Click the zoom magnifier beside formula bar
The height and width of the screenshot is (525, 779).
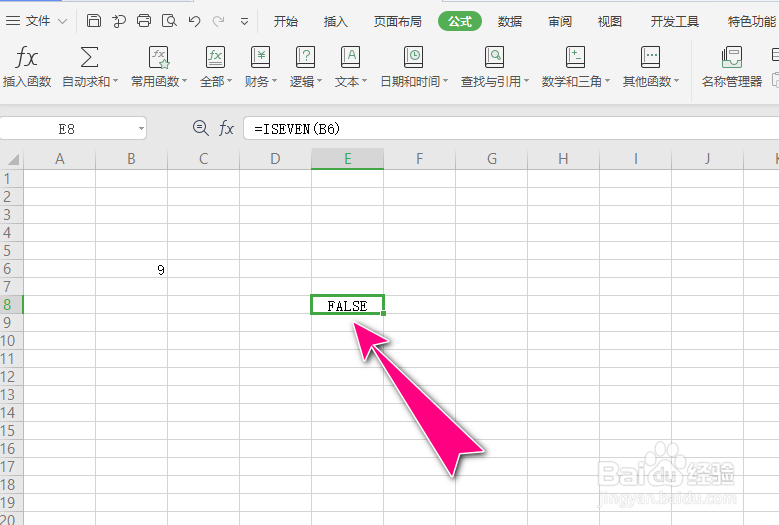pyautogui.click(x=201, y=128)
